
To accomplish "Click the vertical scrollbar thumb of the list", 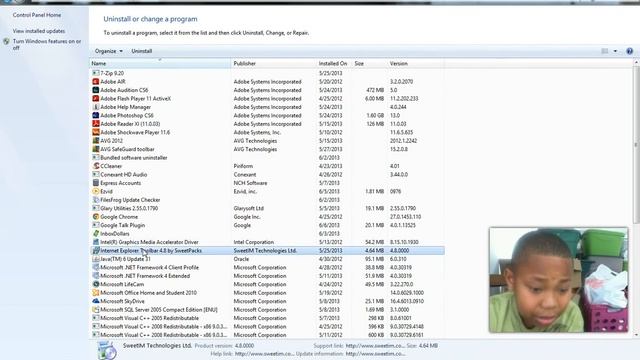I will tap(636, 144).
